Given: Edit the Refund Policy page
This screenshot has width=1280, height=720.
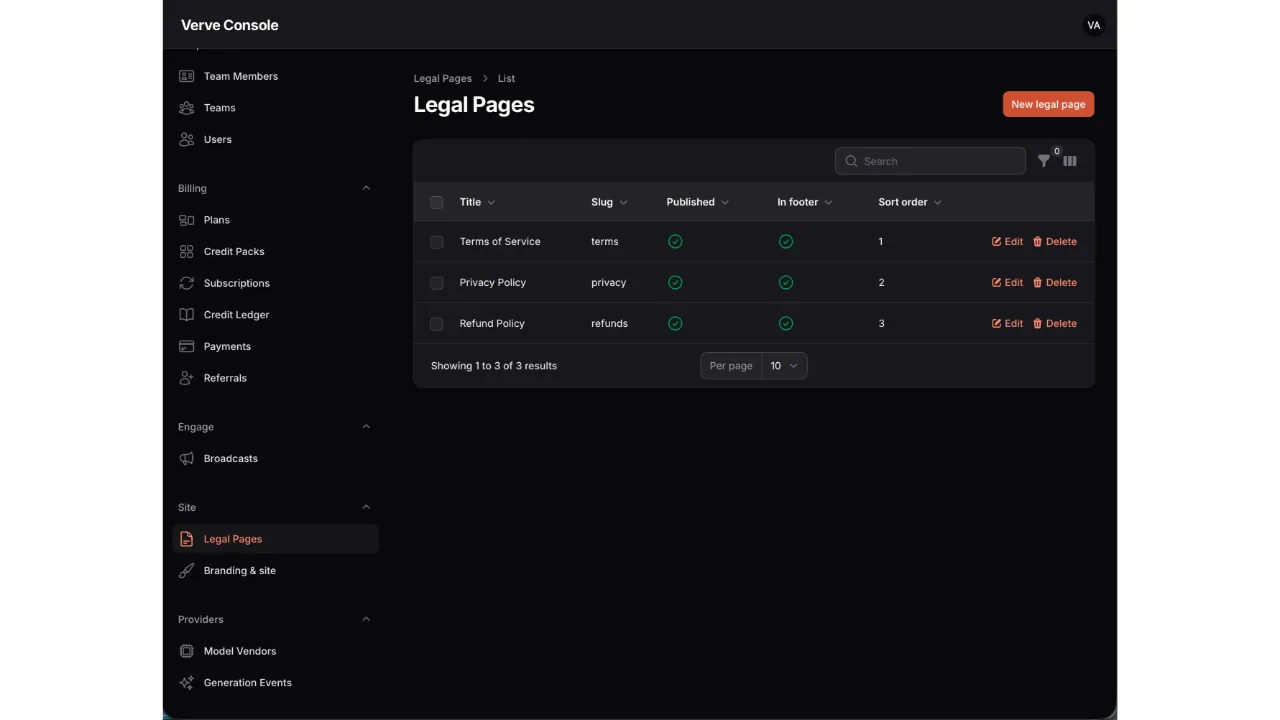Looking at the screenshot, I should [1007, 324].
